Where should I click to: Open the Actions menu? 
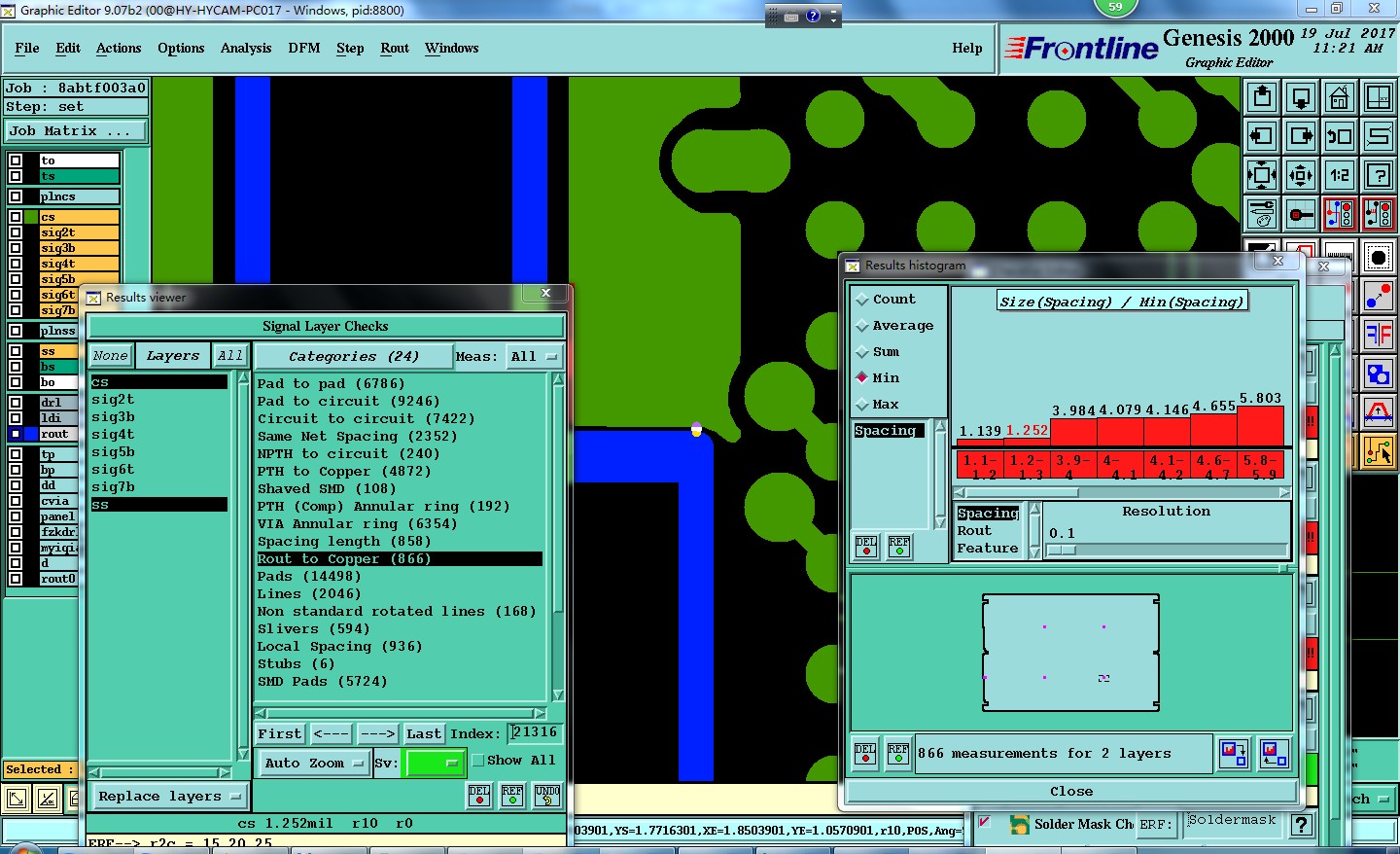point(119,48)
